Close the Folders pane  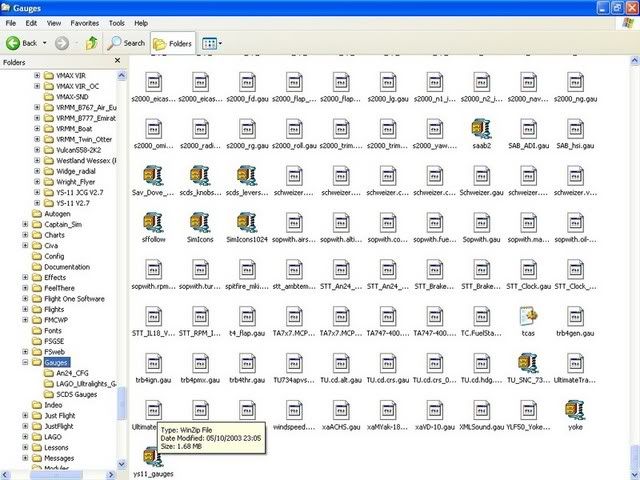118,60
